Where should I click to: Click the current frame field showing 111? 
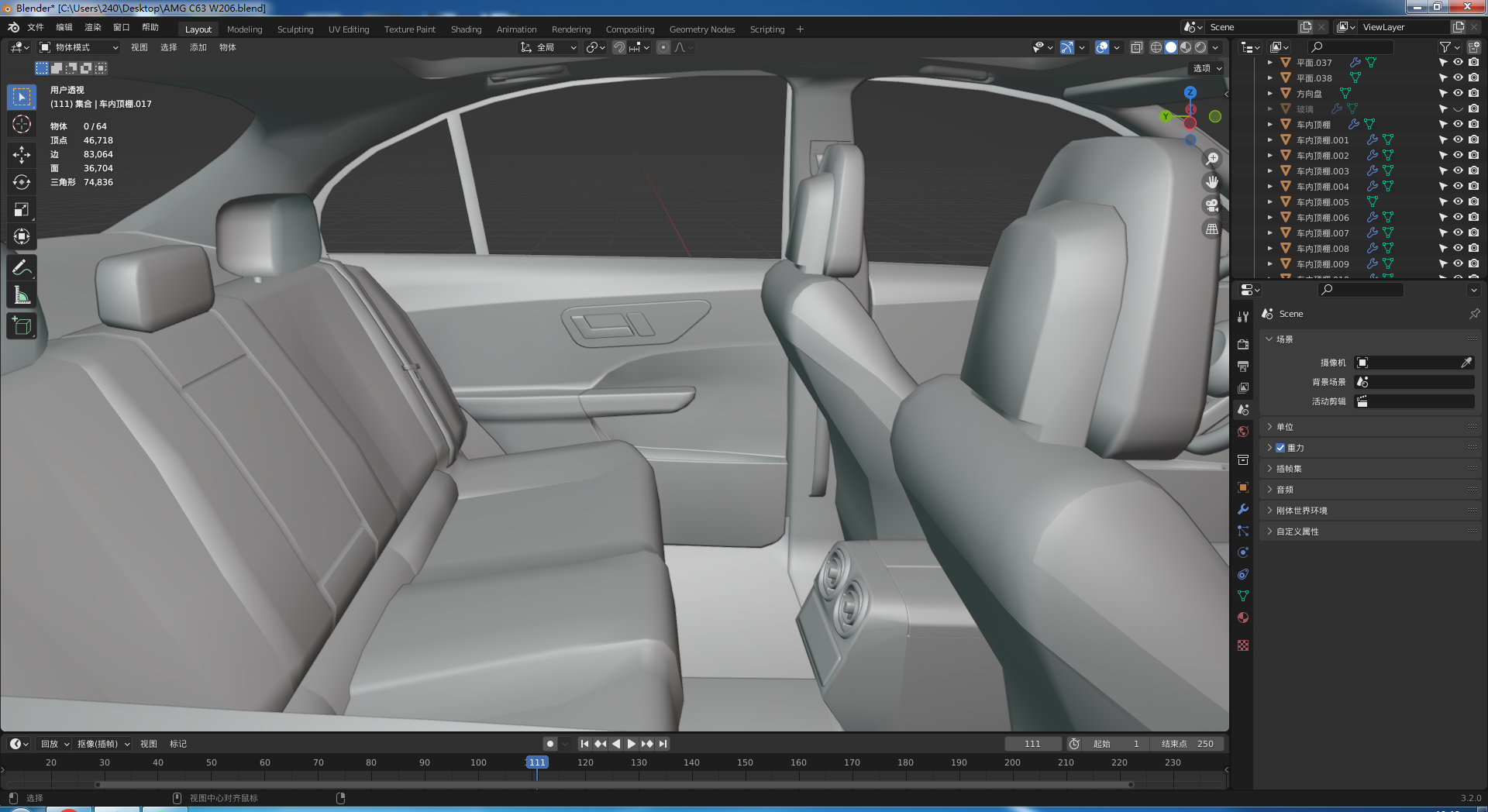(1033, 744)
